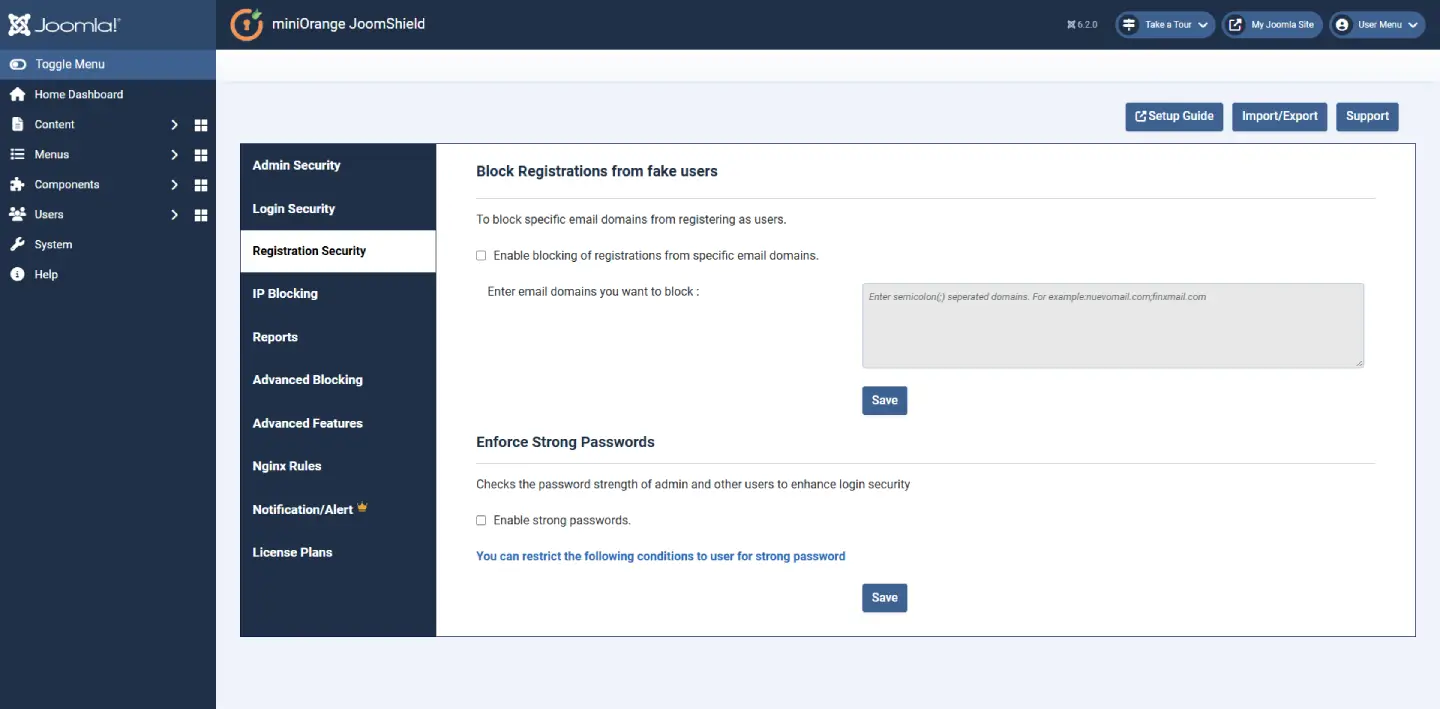Switch to the Login Security tab
Image resolution: width=1440 pixels, height=709 pixels.
tap(338, 209)
